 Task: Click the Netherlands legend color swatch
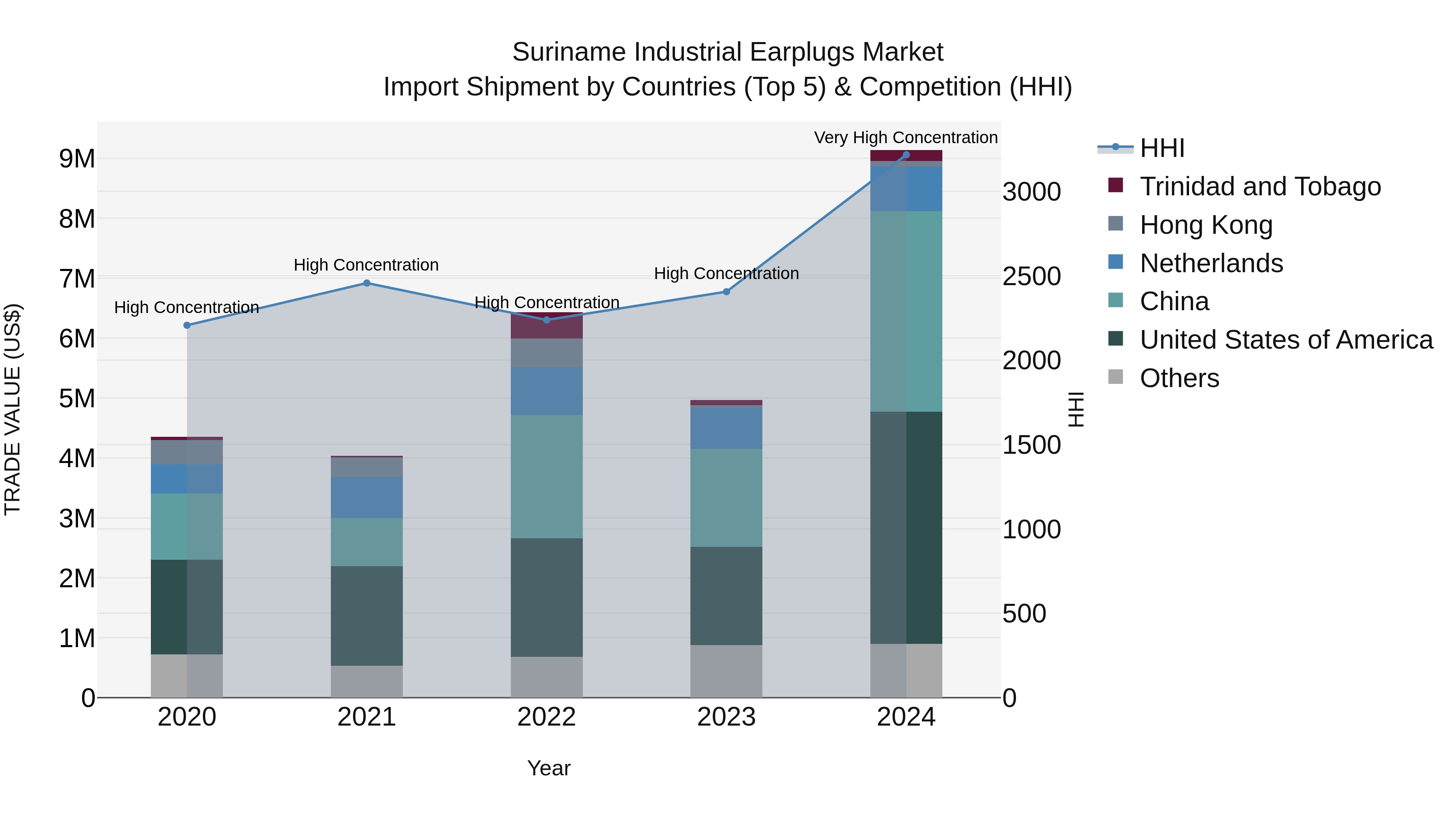[1116, 262]
